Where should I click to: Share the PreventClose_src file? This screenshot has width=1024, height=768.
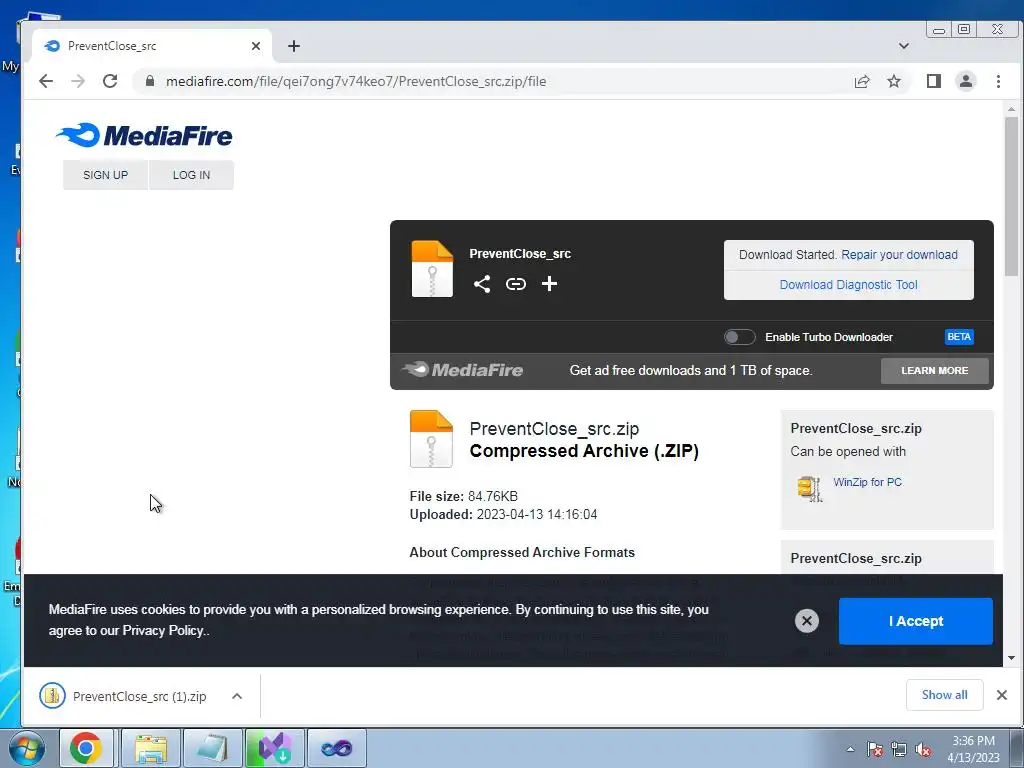pos(482,284)
